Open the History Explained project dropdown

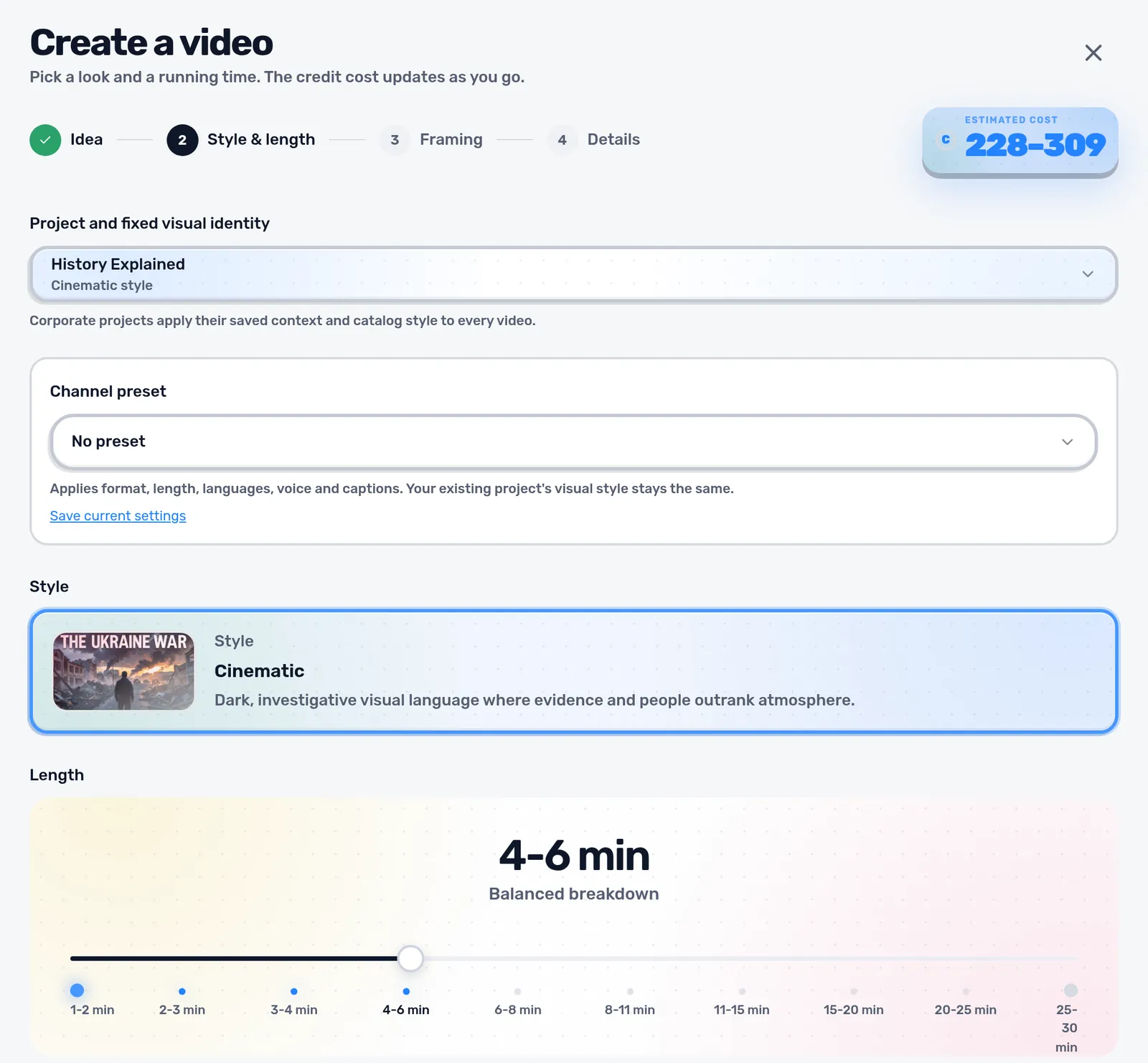[573, 274]
